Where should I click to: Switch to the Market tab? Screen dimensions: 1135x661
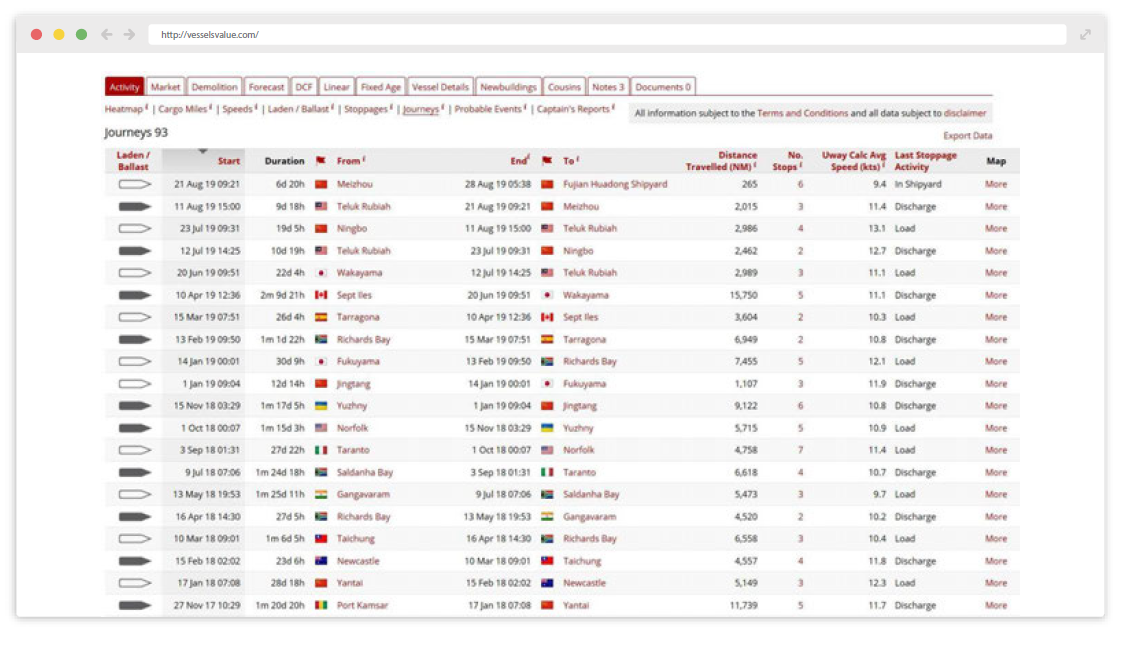click(165, 87)
